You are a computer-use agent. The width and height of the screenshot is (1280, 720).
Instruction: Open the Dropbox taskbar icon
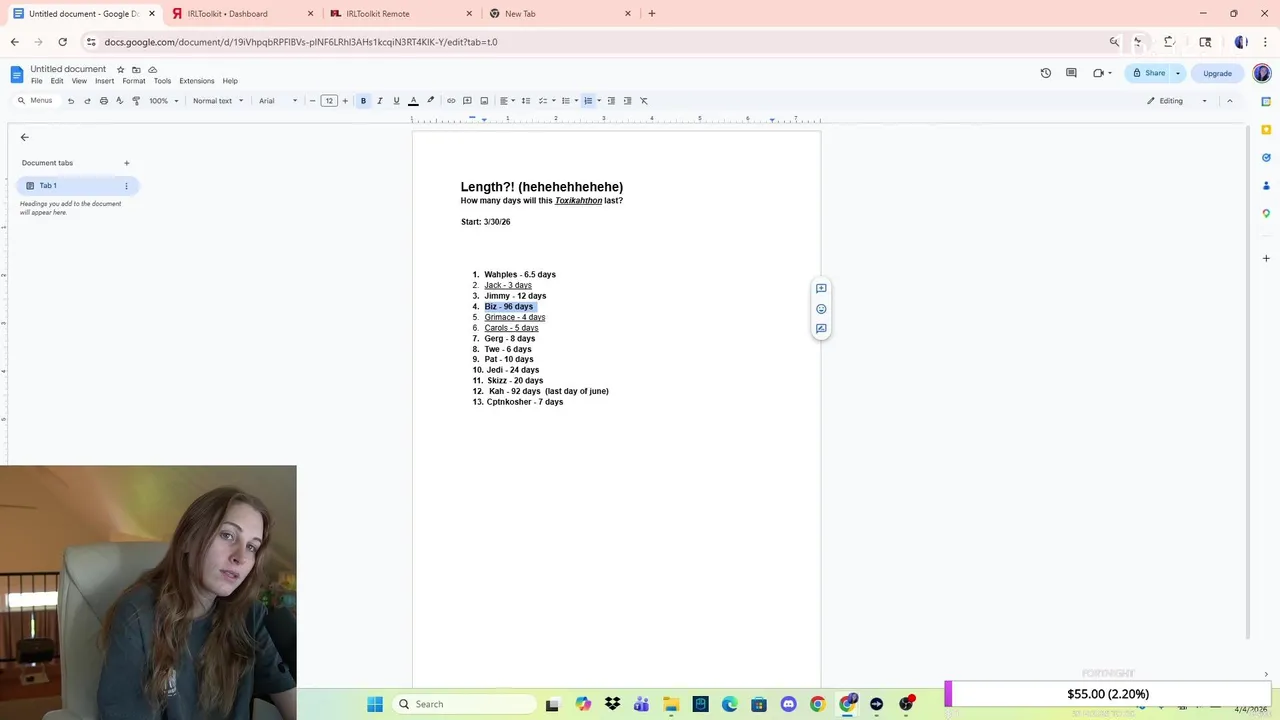click(612, 704)
